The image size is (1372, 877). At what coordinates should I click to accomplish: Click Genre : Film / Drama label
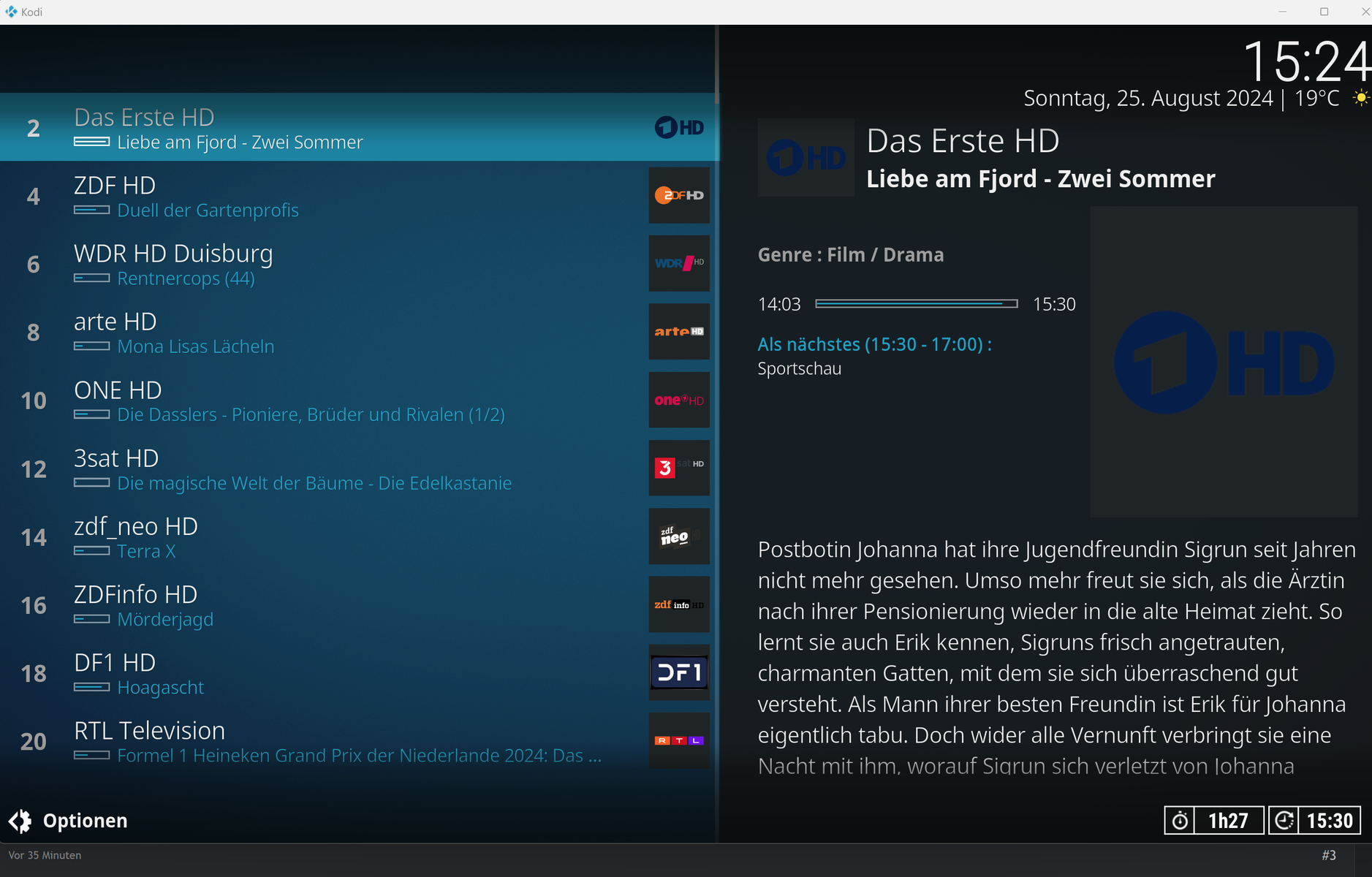[x=850, y=255]
